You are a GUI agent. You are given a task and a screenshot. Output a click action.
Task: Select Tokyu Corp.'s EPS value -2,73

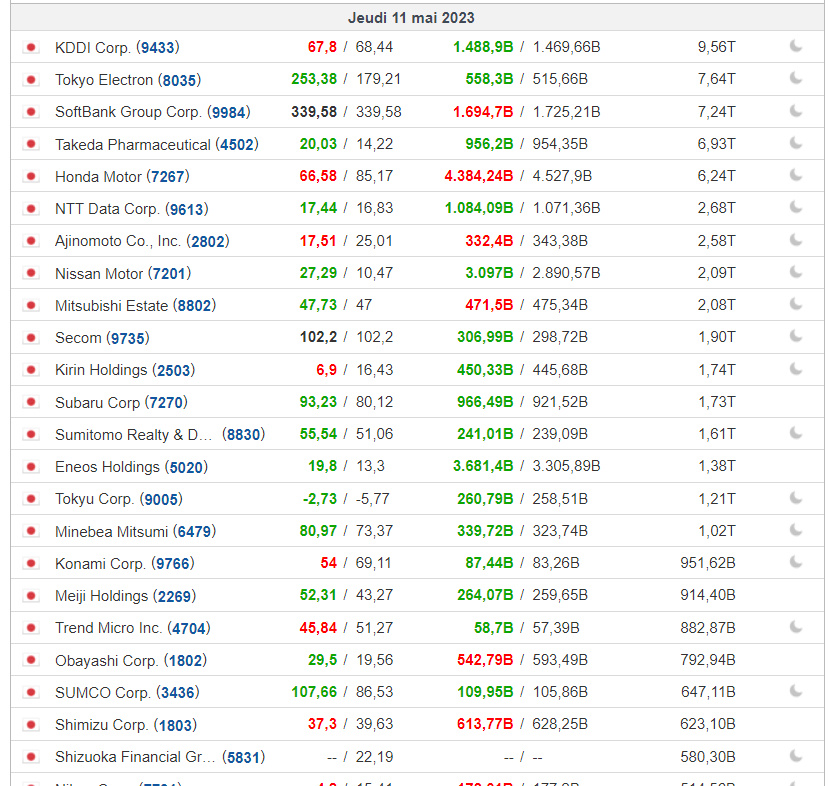pos(320,499)
